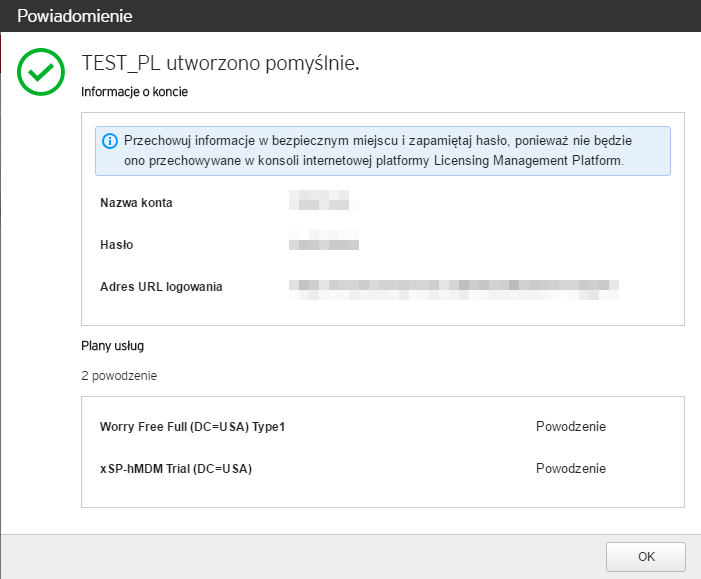701x579 pixels.
Task: Click the blue info icon
Action: 110,140
